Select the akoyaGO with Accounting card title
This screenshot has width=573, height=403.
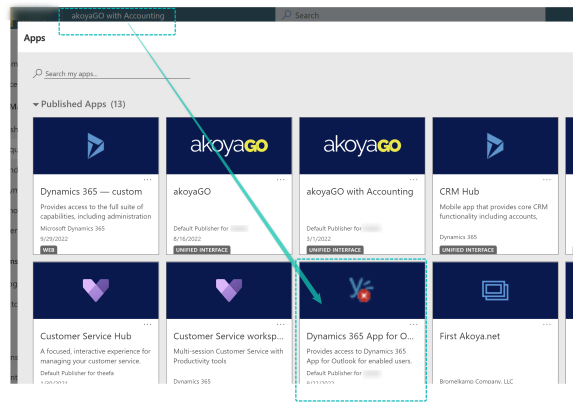pyautogui.click(x=360, y=191)
